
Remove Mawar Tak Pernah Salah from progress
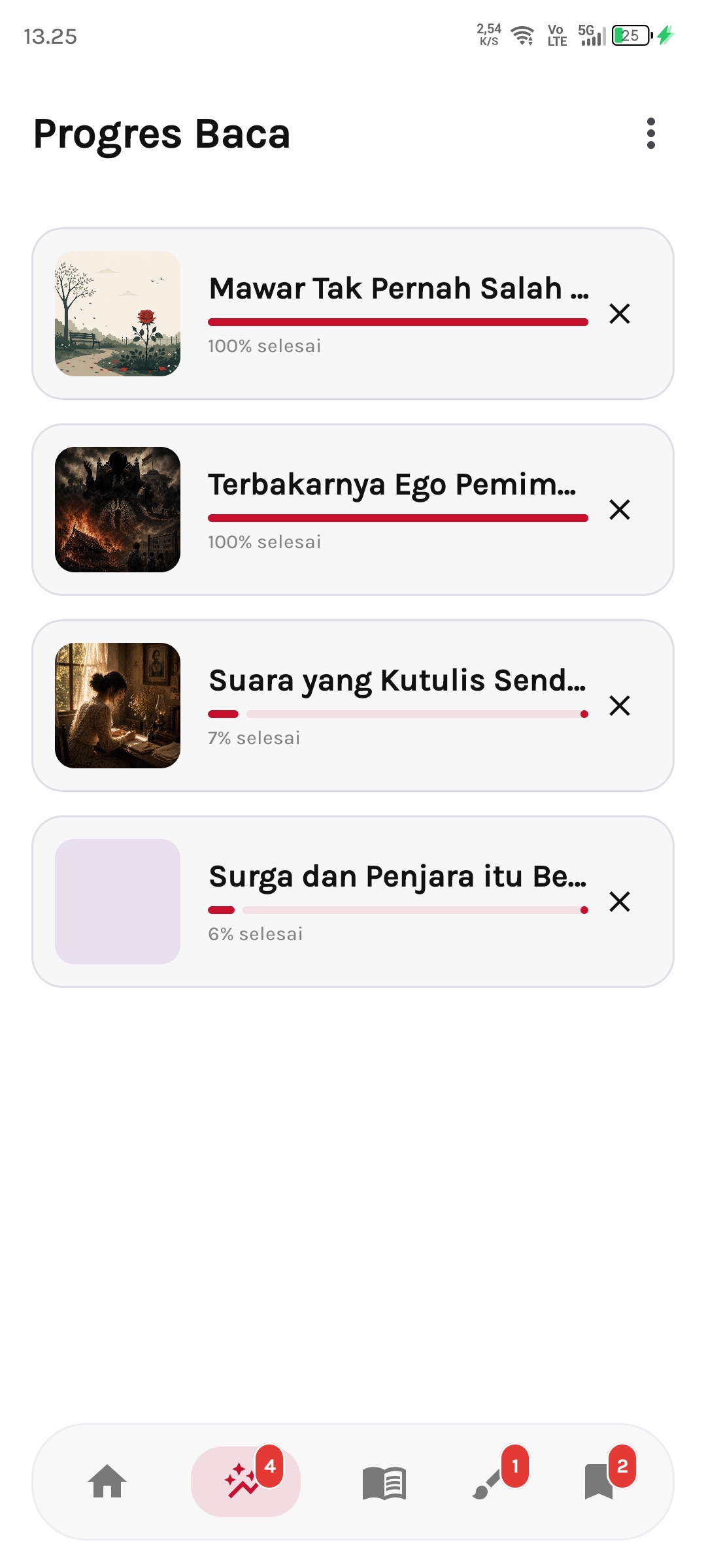619,314
